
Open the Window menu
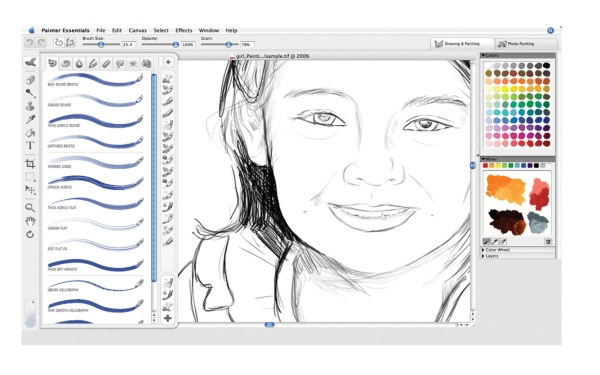pyautogui.click(x=209, y=30)
